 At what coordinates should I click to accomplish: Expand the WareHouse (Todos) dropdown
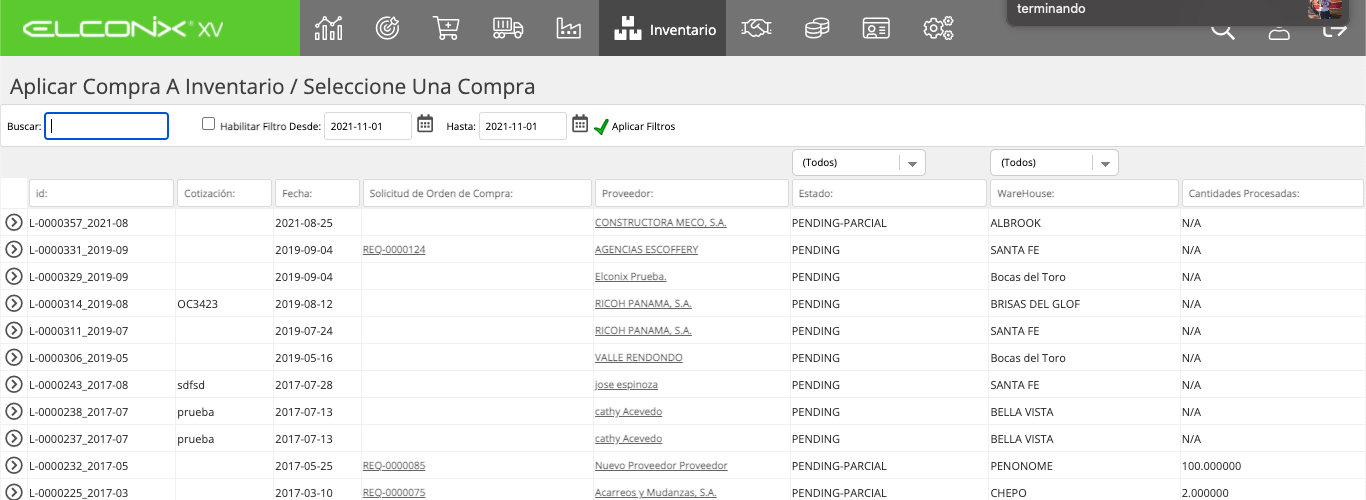pyautogui.click(x=1054, y=162)
